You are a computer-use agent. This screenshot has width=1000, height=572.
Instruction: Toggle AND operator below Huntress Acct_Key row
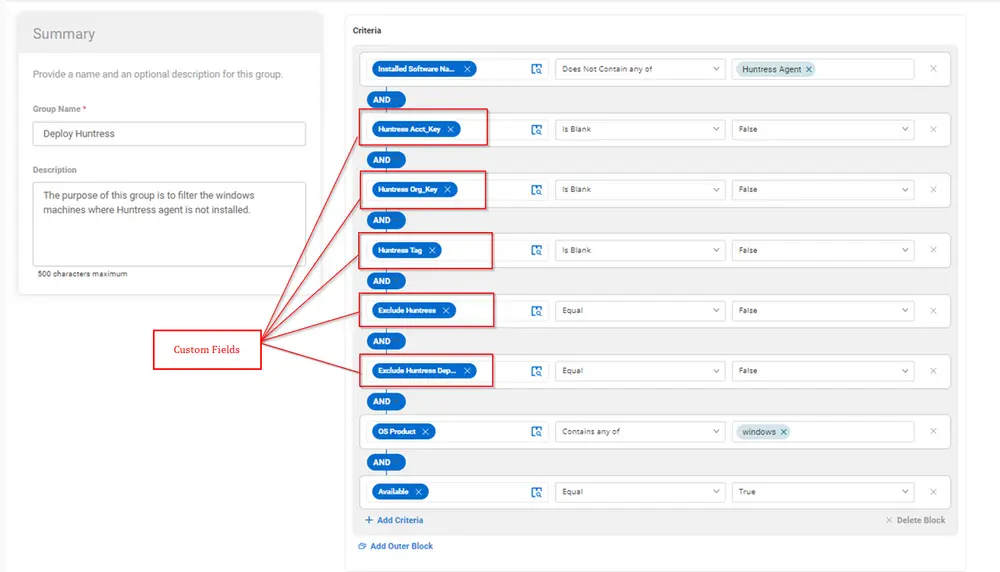[386, 160]
